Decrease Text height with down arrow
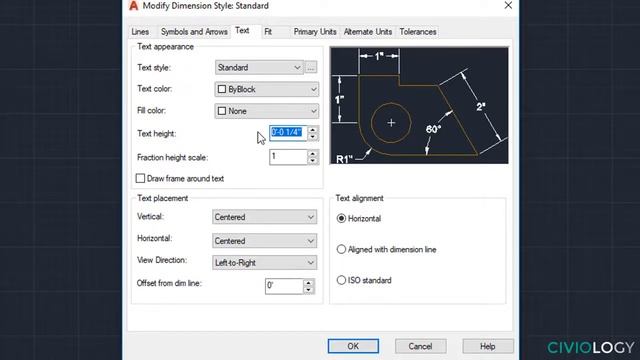This screenshot has width=640, height=360. (313, 137)
